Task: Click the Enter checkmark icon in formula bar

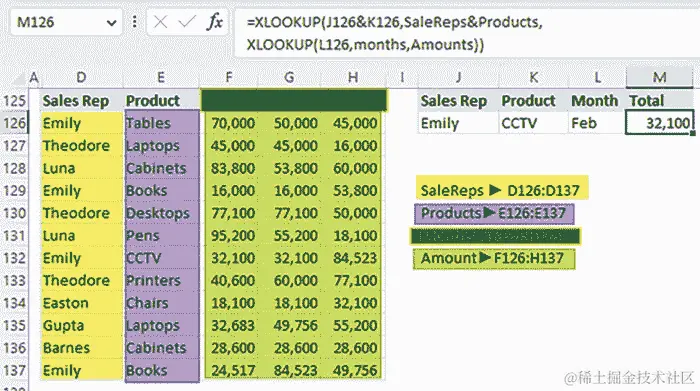Action: point(187,21)
